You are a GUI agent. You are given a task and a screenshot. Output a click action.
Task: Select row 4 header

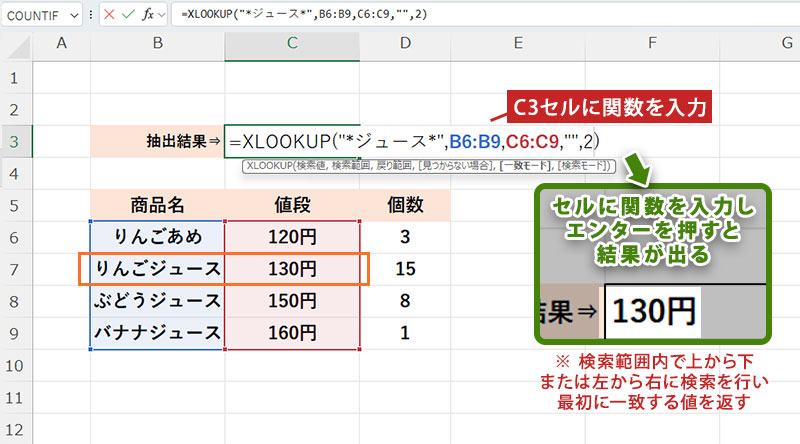tap(14, 174)
